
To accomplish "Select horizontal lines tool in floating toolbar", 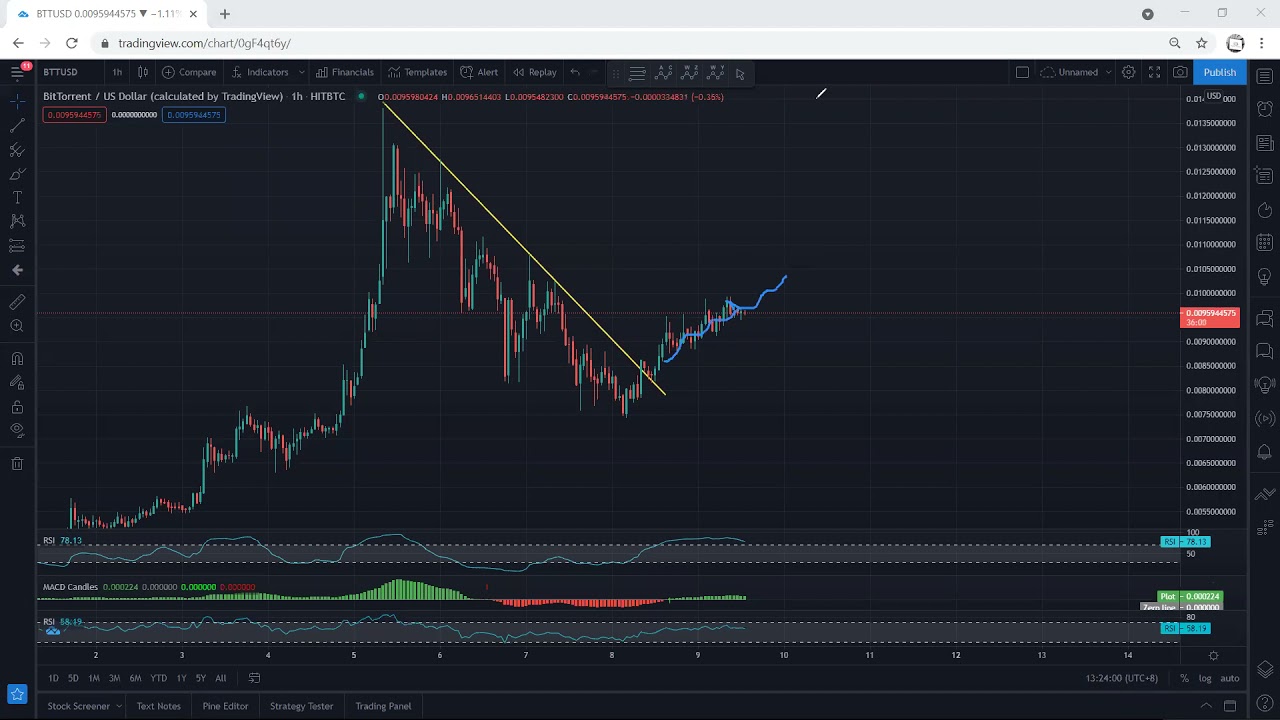I will click(637, 73).
